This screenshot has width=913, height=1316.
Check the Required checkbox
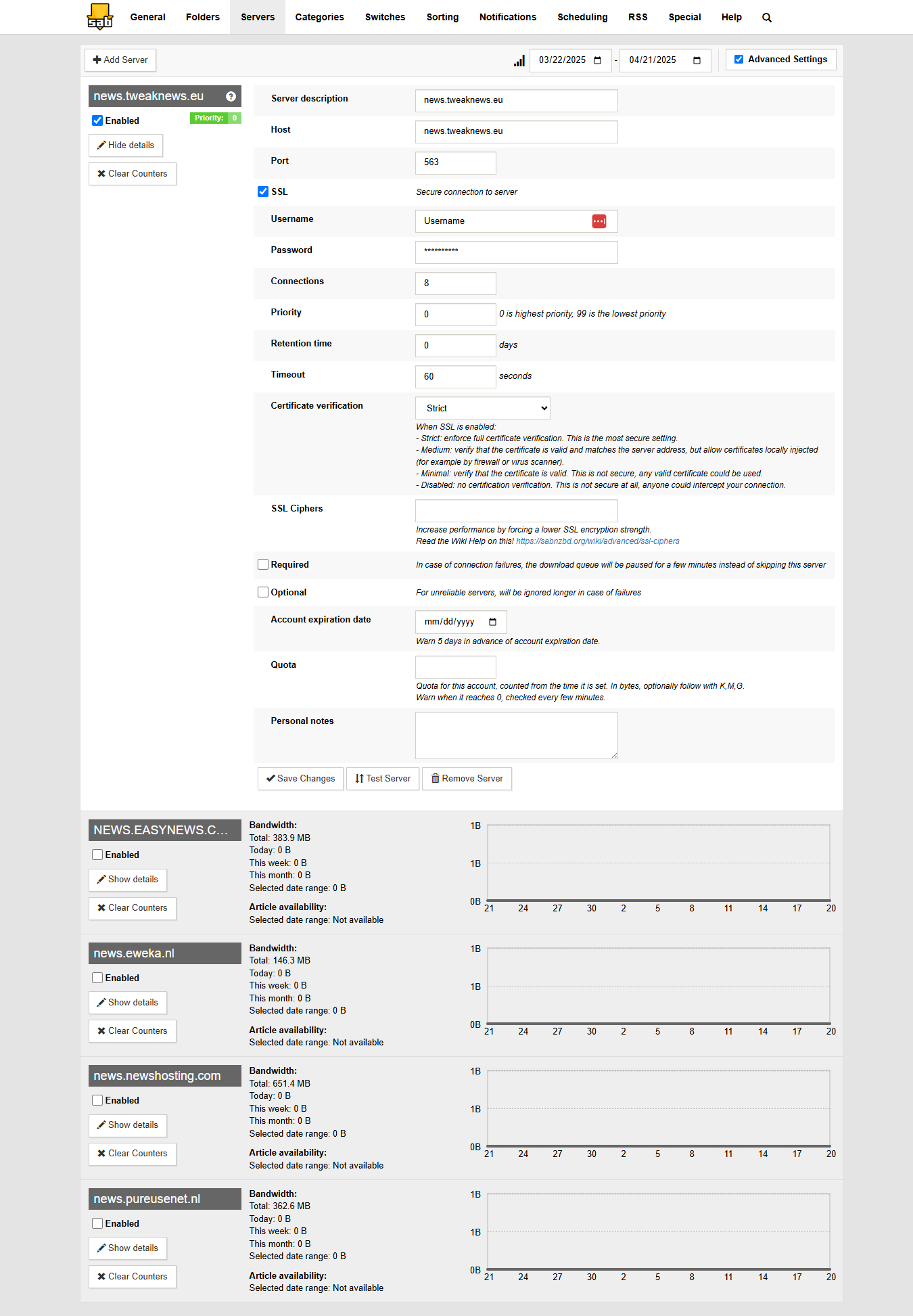(x=263, y=564)
